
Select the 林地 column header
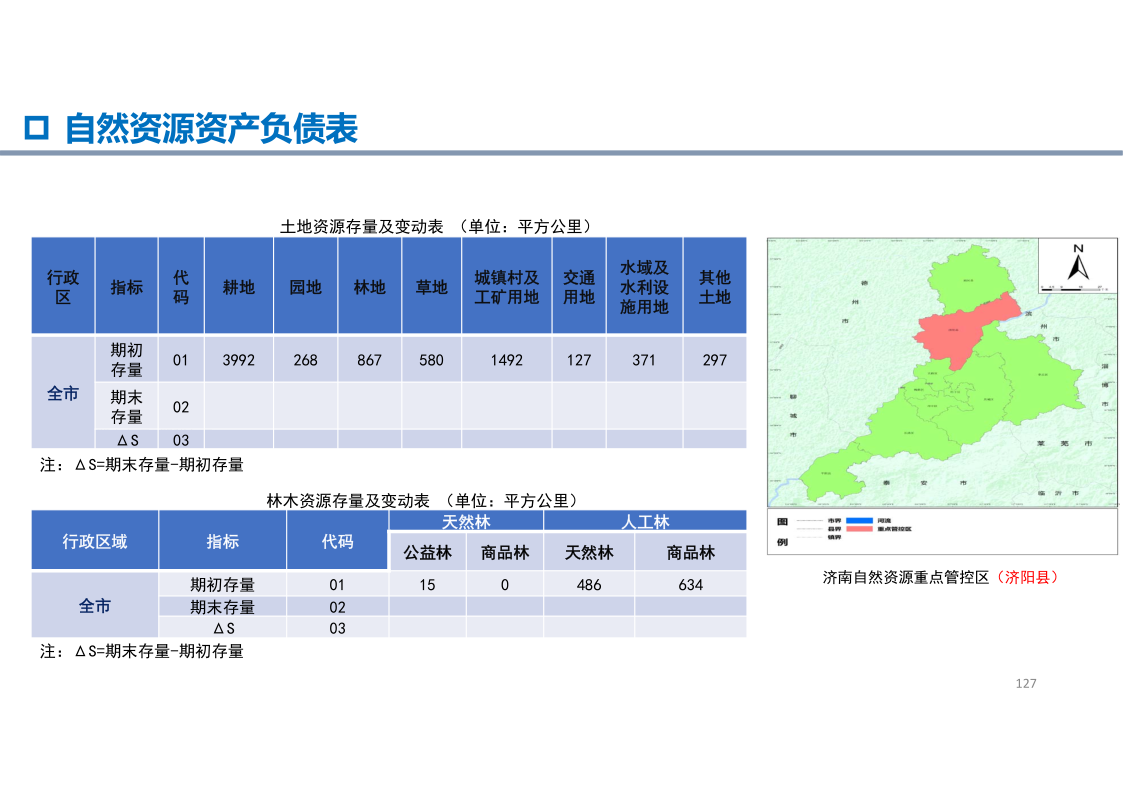(x=370, y=286)
